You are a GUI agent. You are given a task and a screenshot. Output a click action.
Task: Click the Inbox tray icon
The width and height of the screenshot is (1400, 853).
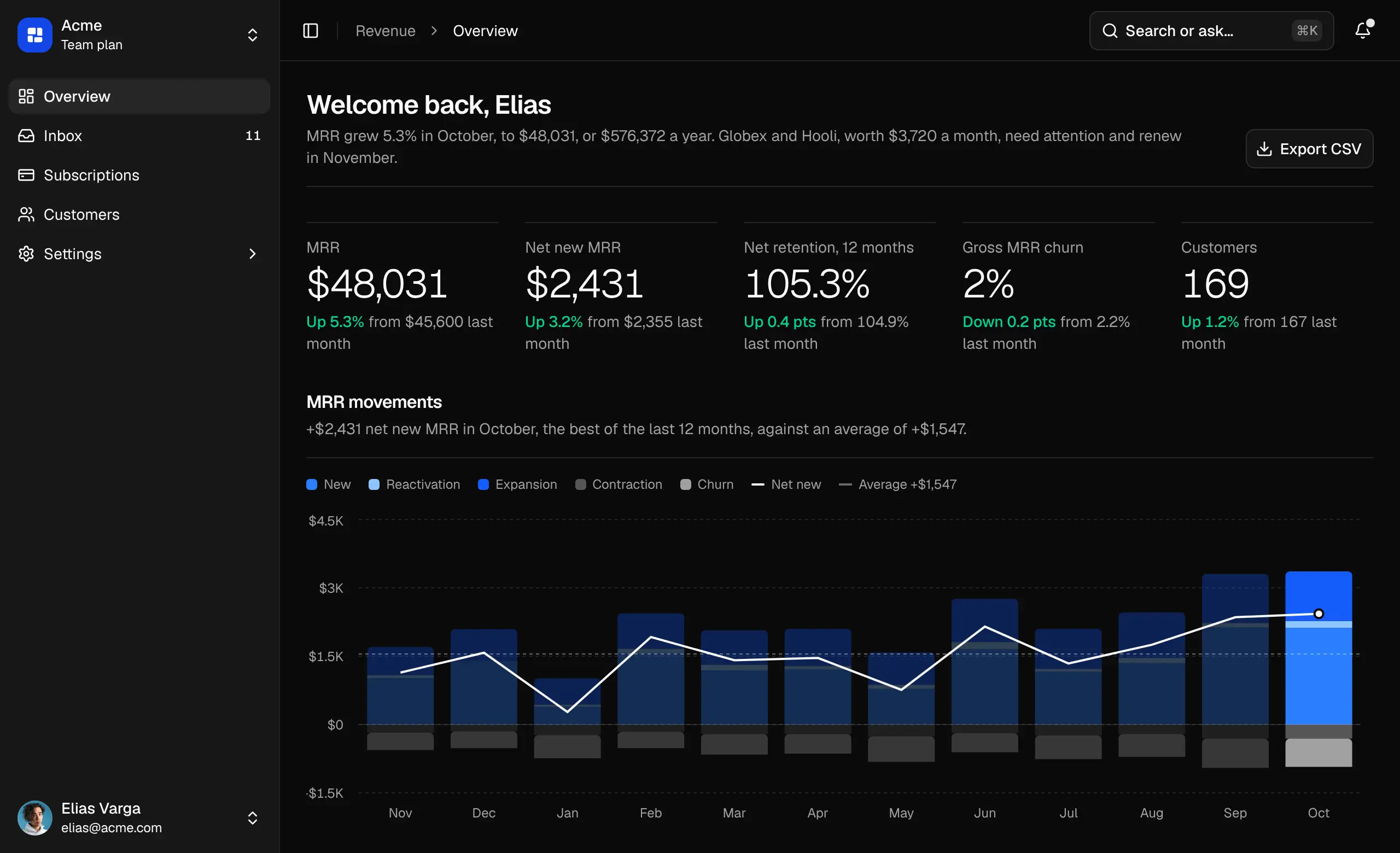tap(26, 136)
